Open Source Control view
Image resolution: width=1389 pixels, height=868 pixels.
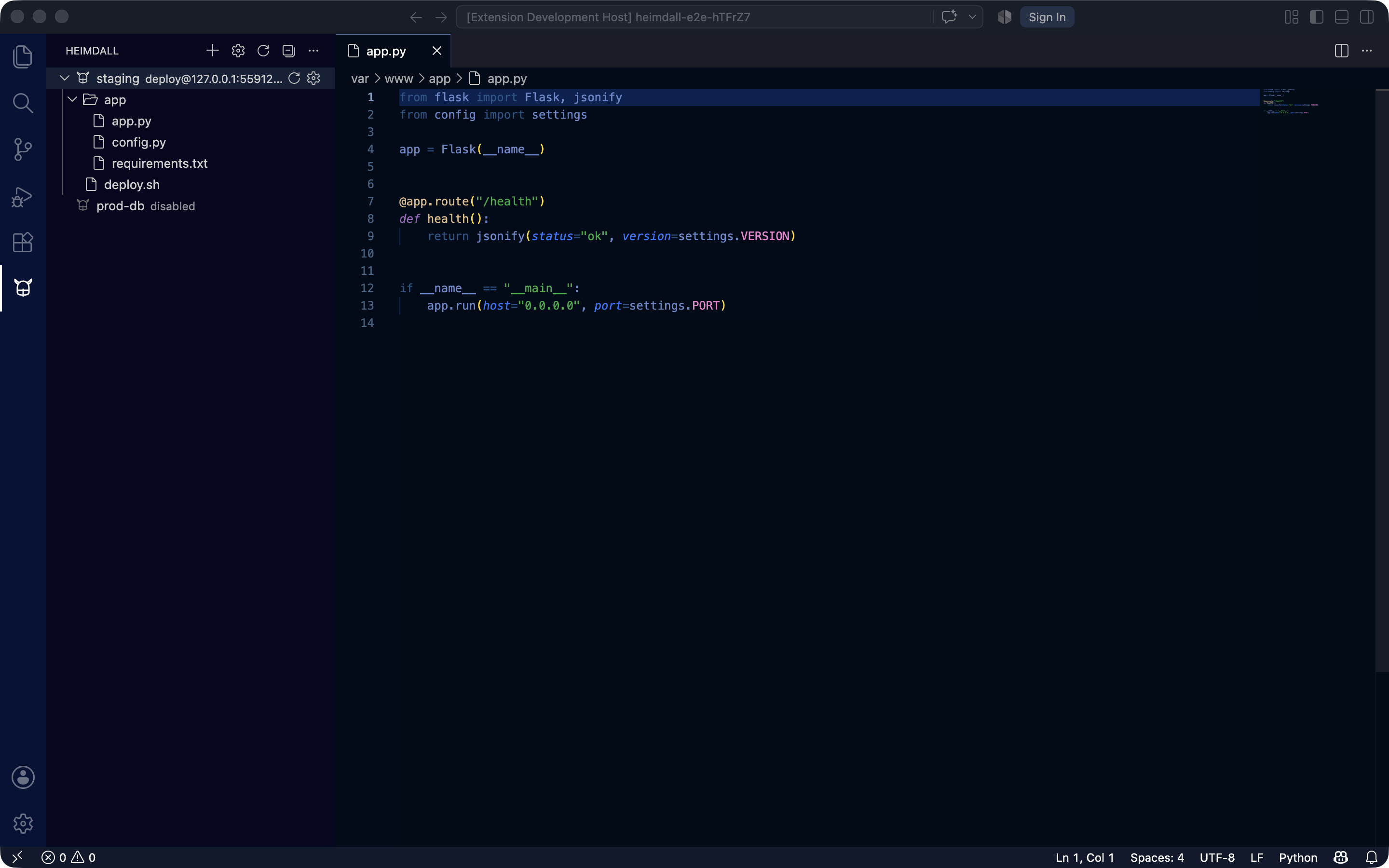click(23, 149)
